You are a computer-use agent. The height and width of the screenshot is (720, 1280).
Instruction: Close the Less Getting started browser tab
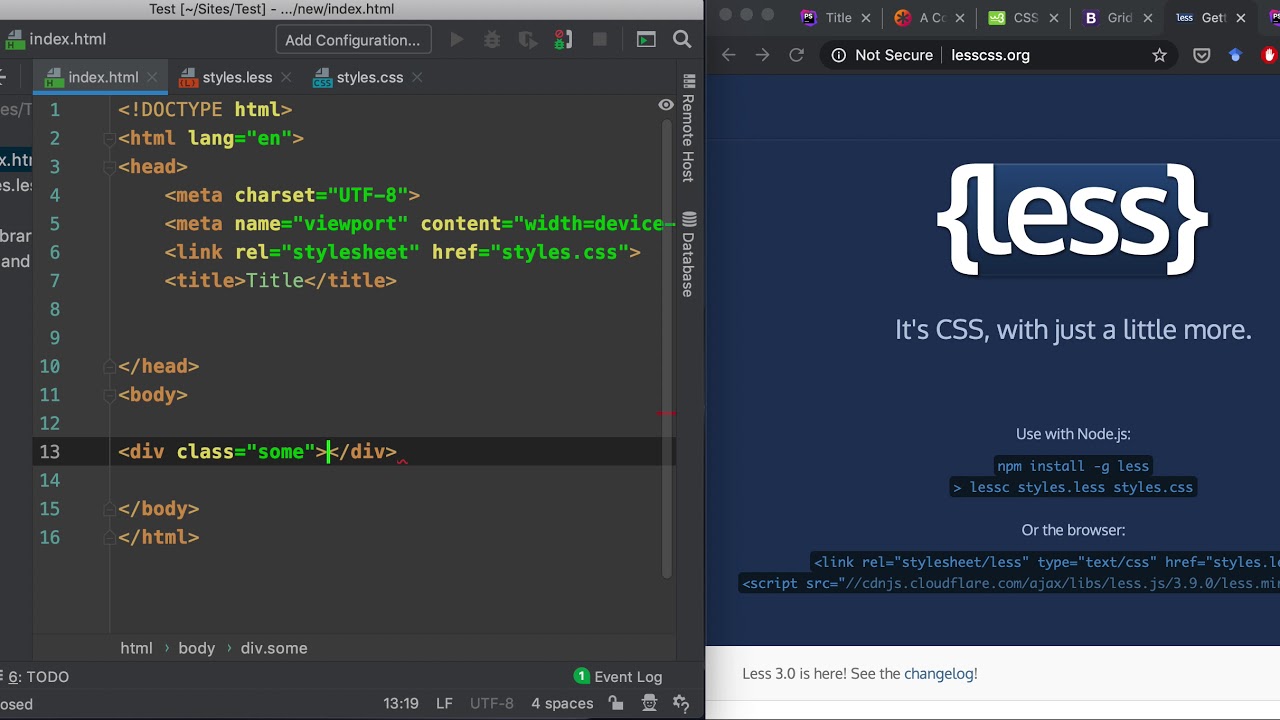(x=1241, y=18)
